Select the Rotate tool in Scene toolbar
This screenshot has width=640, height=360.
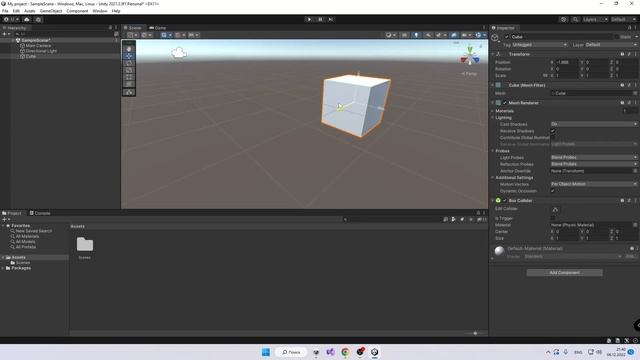click(x=129, y=63)
